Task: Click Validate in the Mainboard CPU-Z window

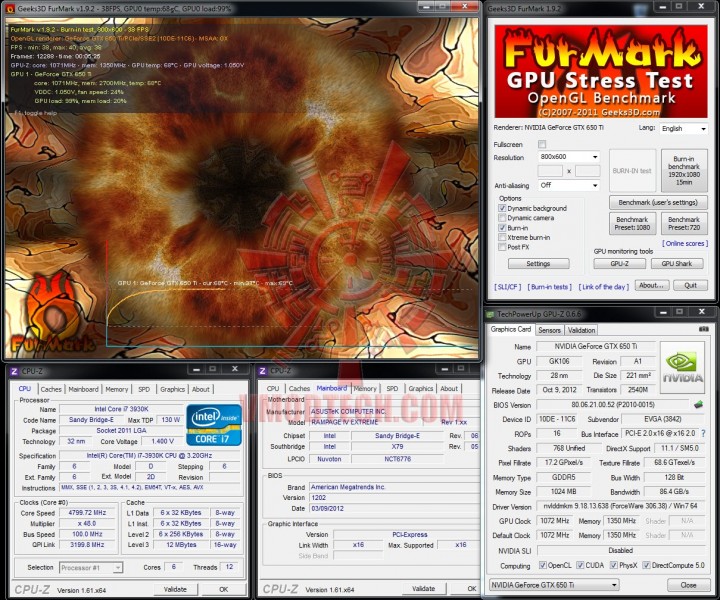Action: click(x=423, y=588)
